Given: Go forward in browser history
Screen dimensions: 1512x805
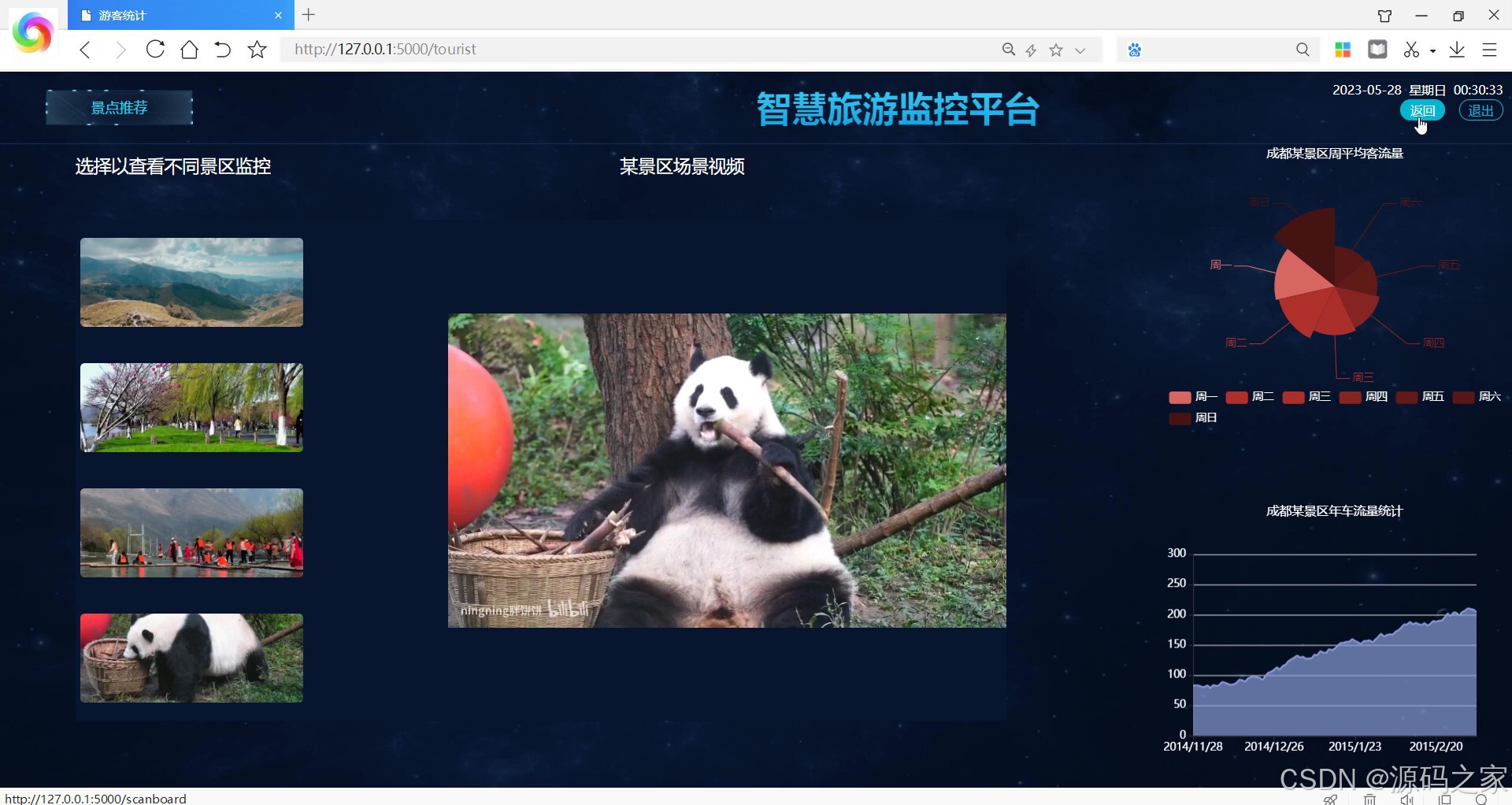Looking at the screenshot, I should click(x=120, y=50).
